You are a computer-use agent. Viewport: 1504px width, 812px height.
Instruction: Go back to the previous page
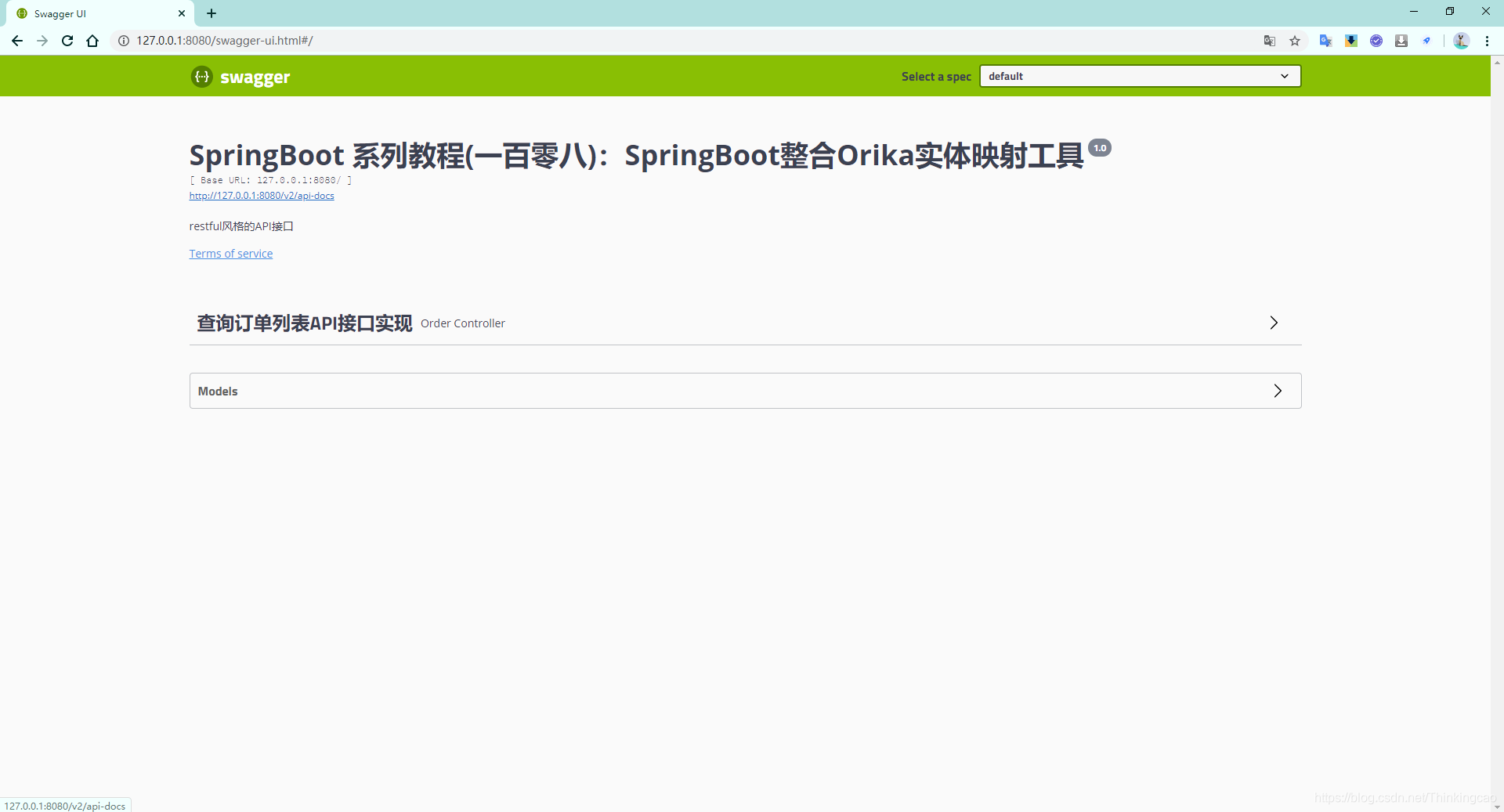[17, 41]
